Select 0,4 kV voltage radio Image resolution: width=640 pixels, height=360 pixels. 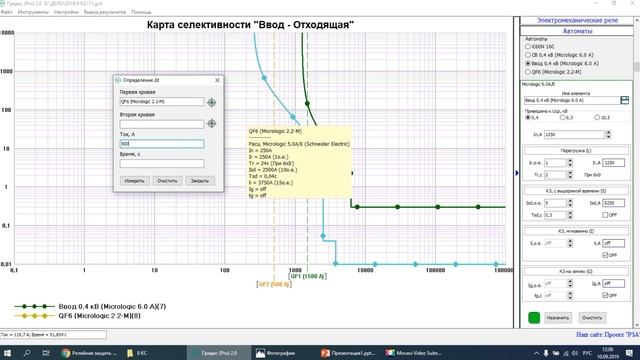pyautogui.click(x=528, y=117)
